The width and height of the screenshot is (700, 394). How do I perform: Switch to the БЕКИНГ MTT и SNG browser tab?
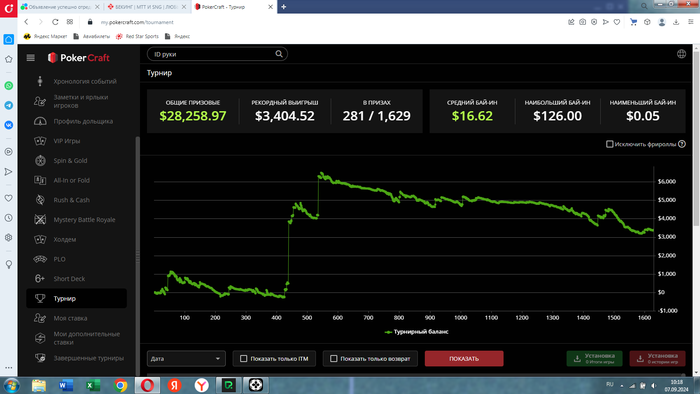coord(148,7)
